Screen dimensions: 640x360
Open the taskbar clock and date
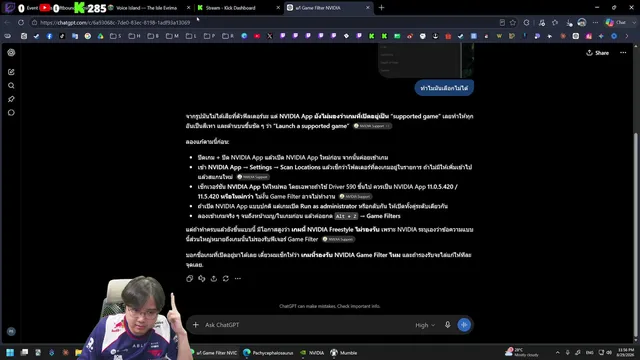pyautogui.click(x=626, y=353)
